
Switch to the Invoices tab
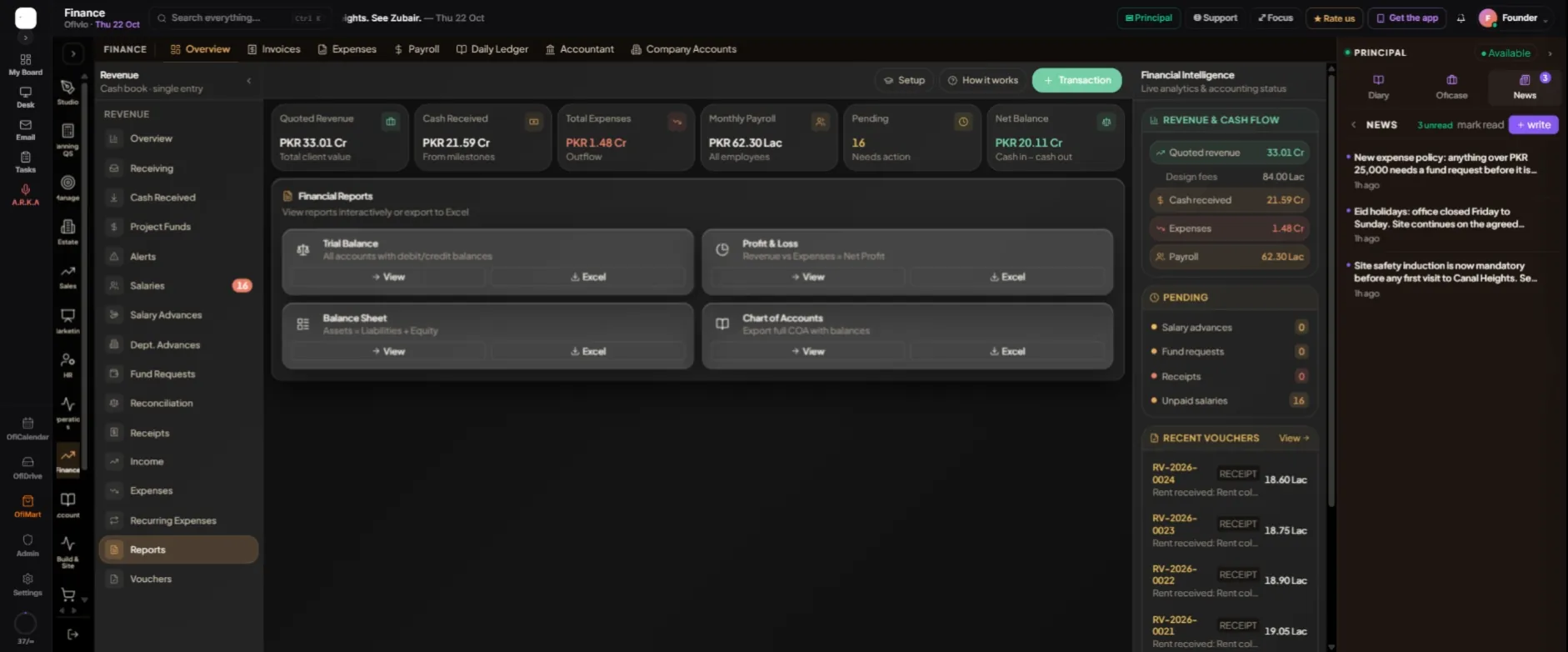point(274,49)
